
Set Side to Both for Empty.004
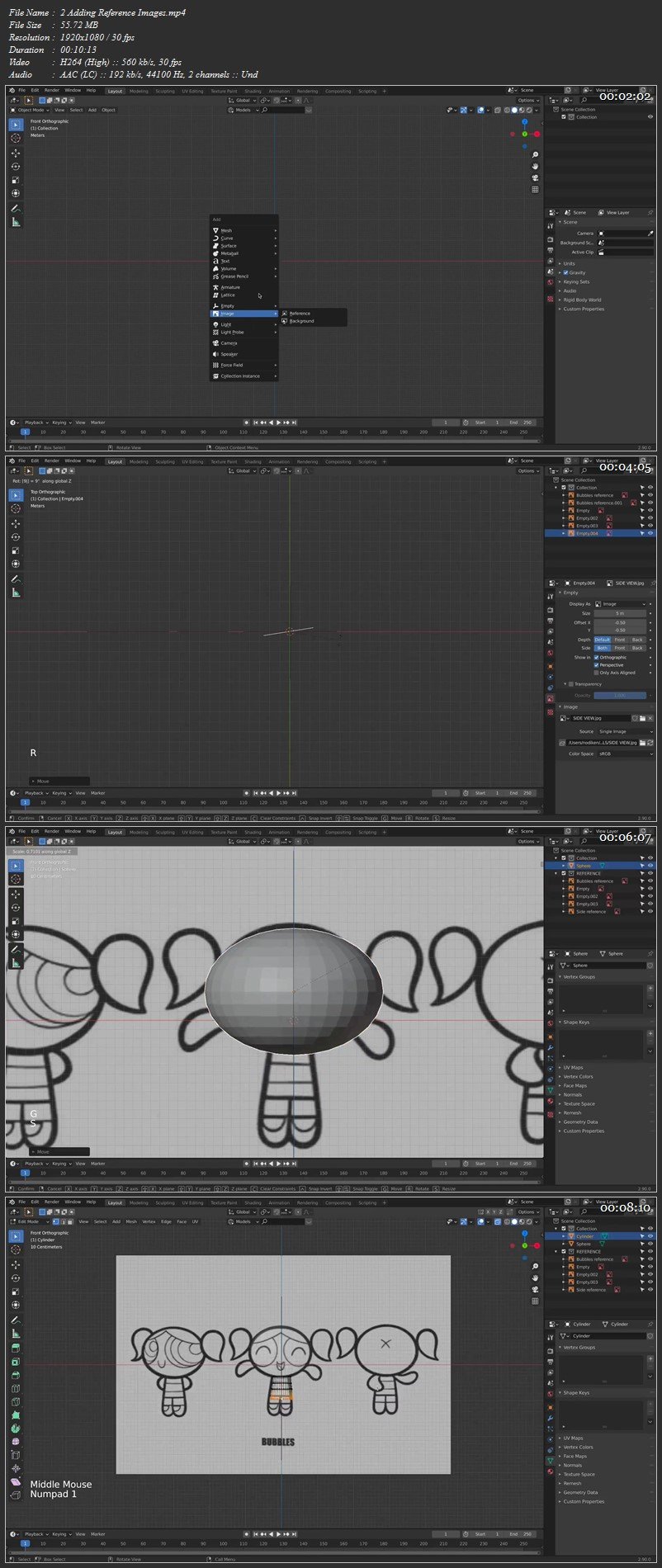click(x=603, y=648)
